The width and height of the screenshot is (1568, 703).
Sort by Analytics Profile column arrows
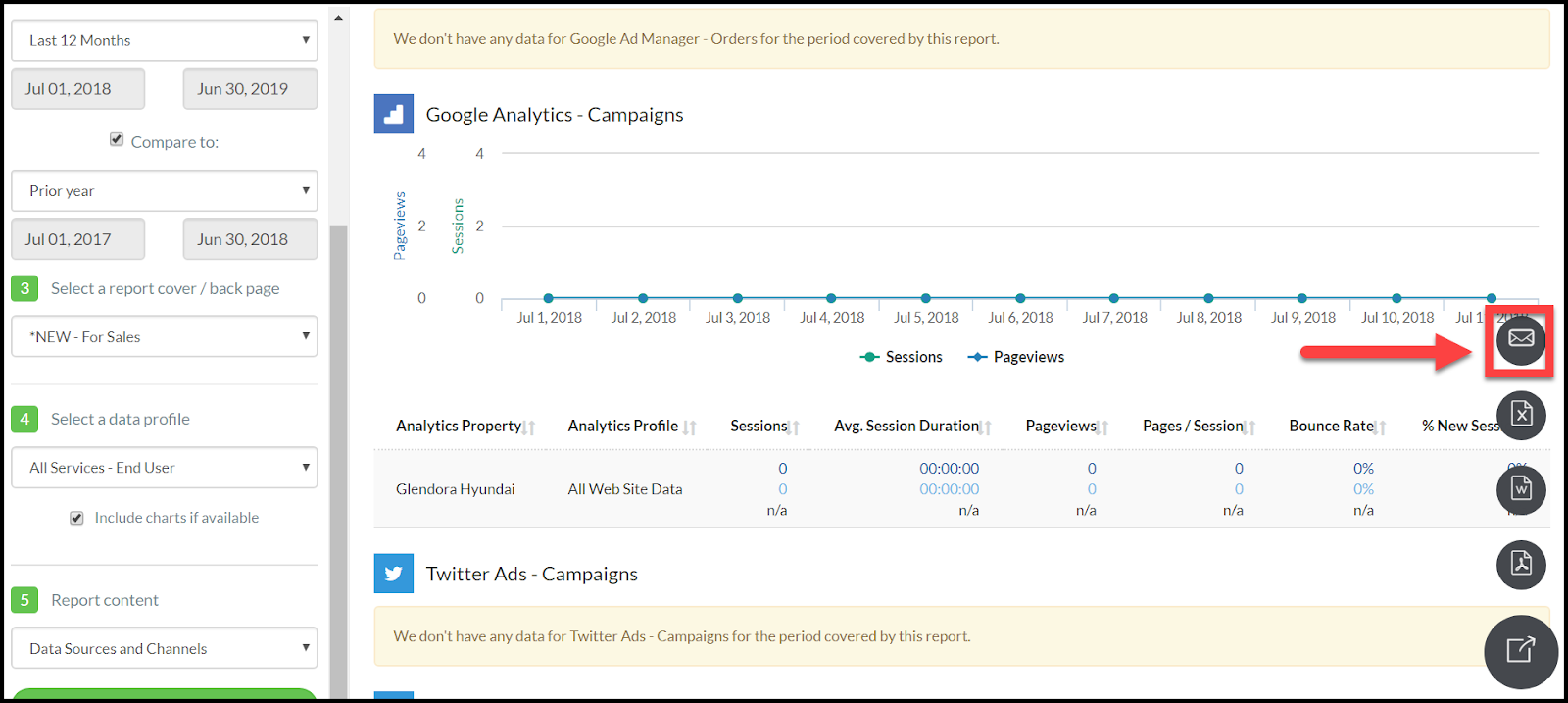[690, 427]
